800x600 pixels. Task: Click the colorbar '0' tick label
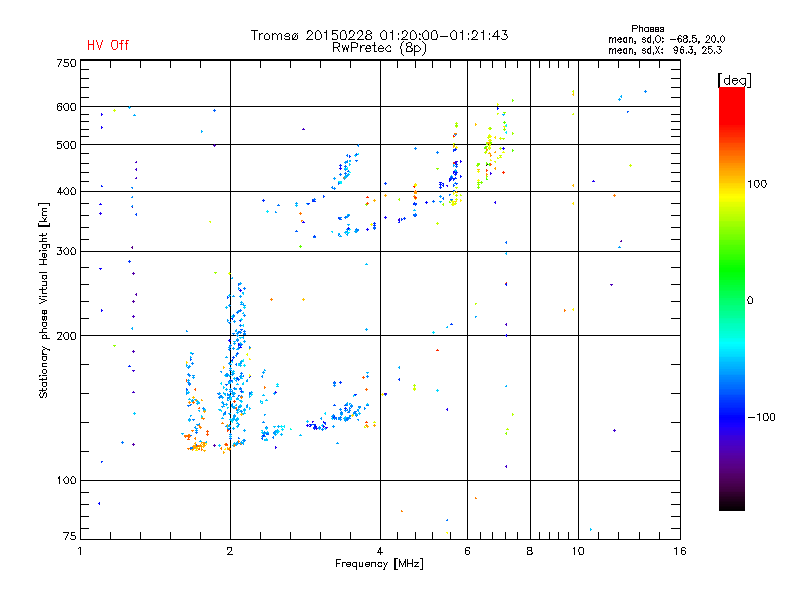(750, 301)
